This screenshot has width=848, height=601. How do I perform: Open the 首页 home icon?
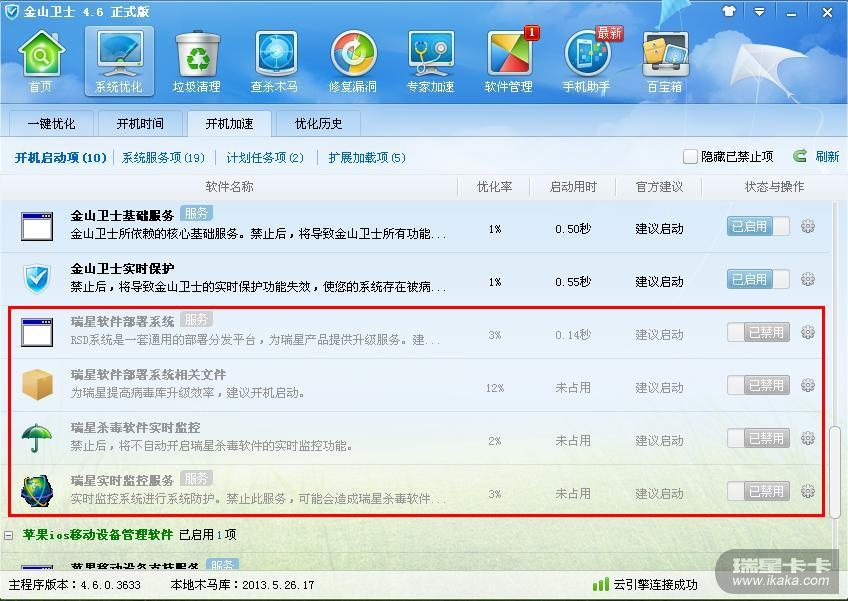[x=41, y=61]
